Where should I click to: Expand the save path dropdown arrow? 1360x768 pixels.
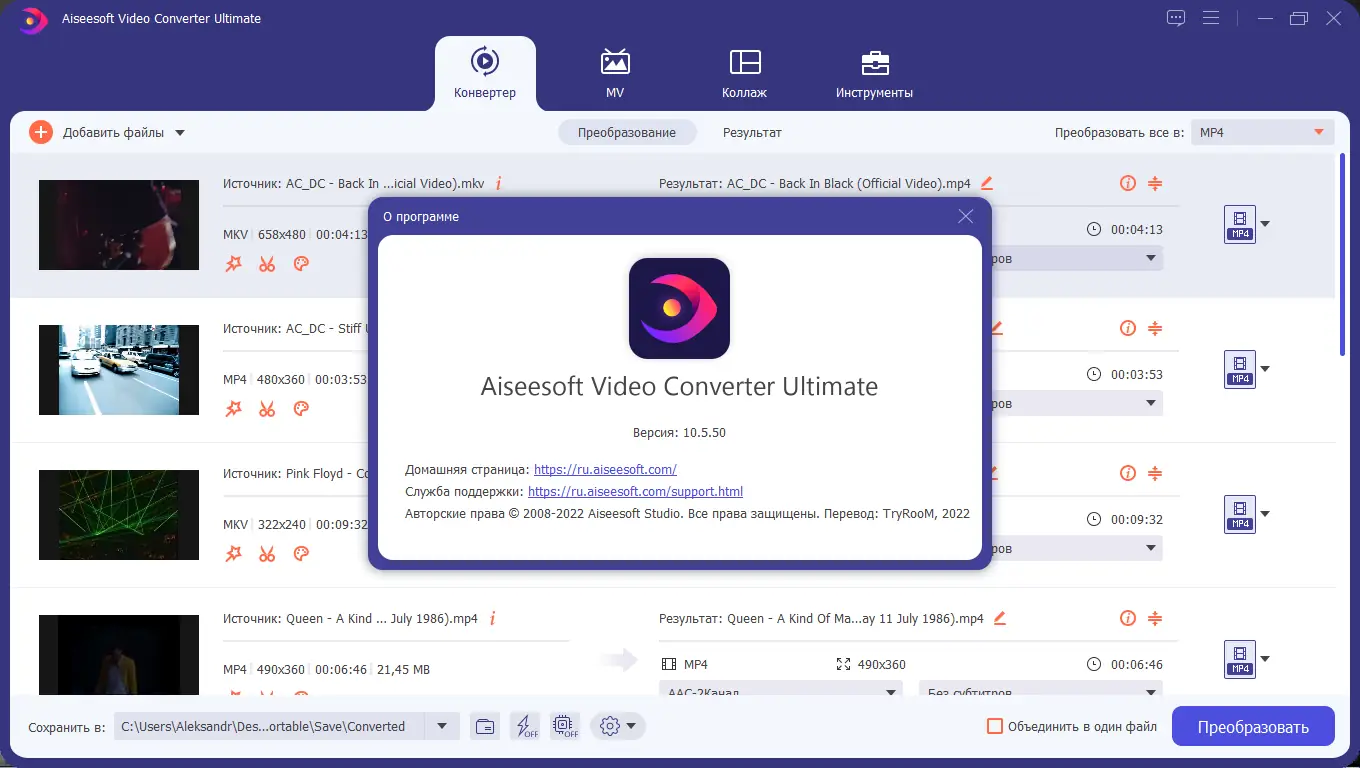(x=442, y=727)
